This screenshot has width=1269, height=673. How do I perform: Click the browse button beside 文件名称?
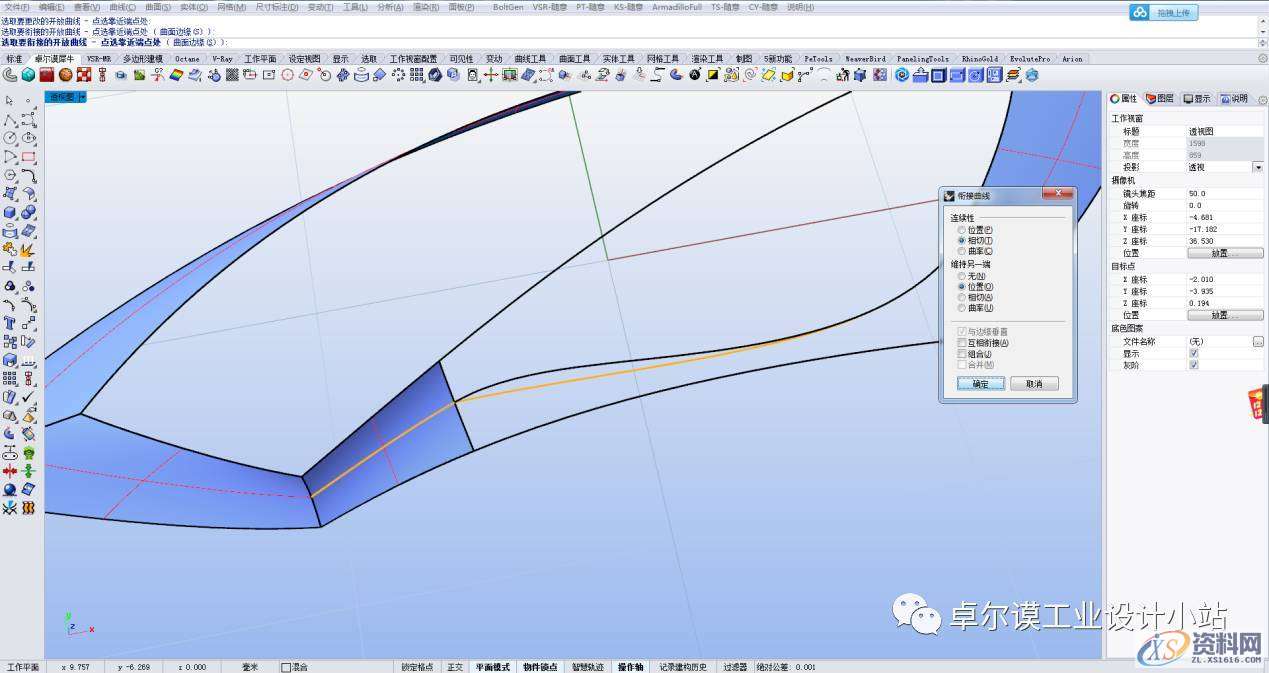click(x=1257, y=342)
